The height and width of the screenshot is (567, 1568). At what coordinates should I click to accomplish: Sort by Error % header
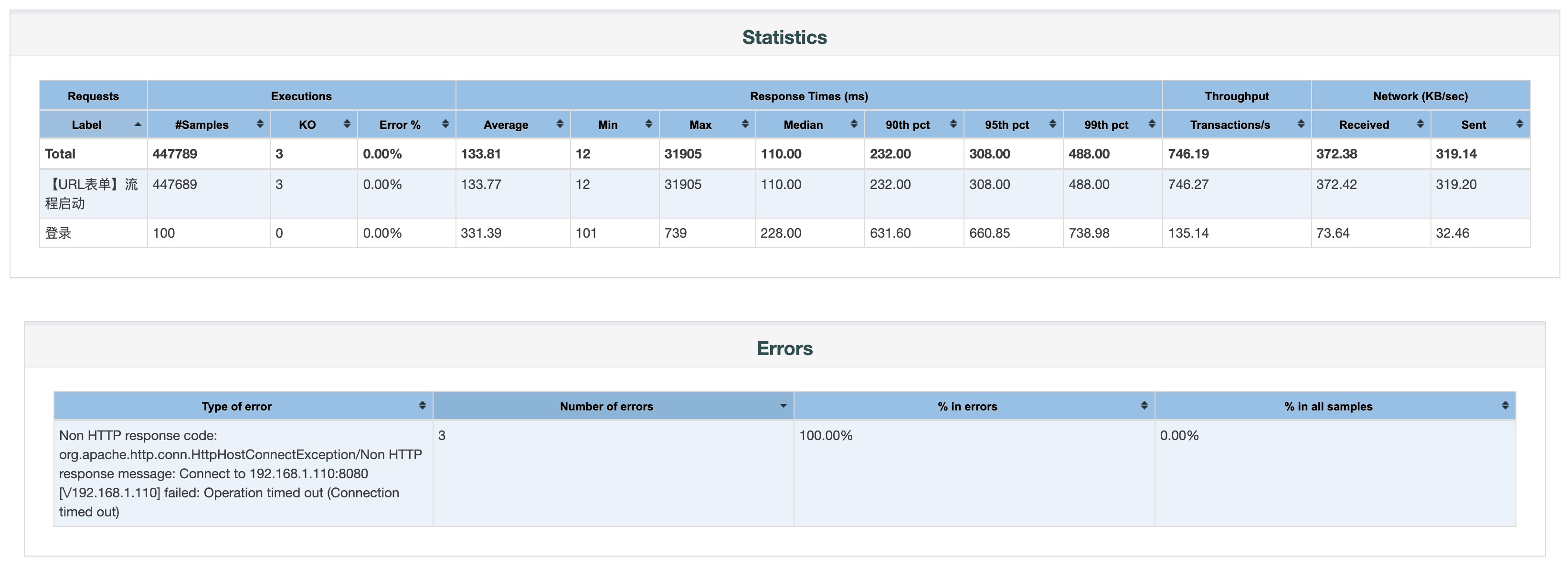[x=406, y=125]
